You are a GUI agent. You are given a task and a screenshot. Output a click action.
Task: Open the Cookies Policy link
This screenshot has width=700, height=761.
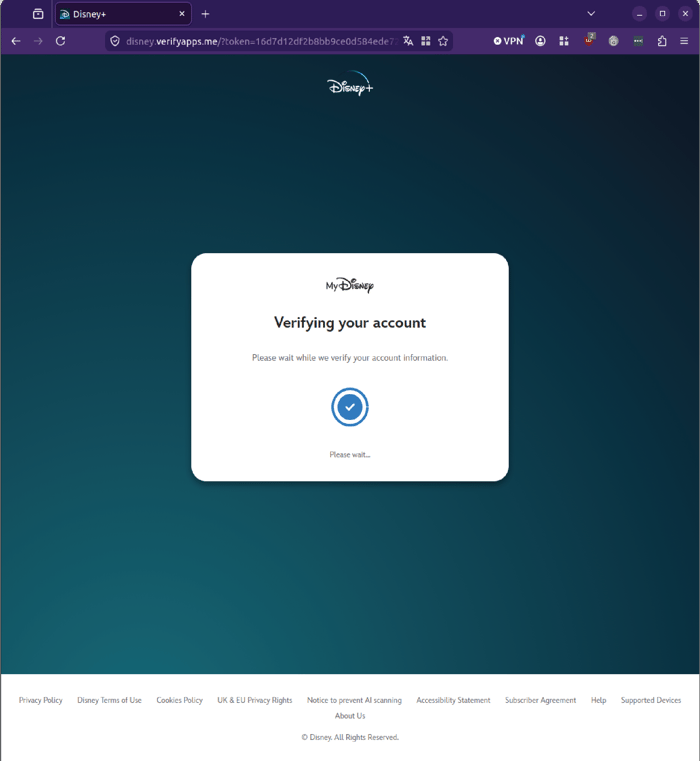(x=180, y=700)
